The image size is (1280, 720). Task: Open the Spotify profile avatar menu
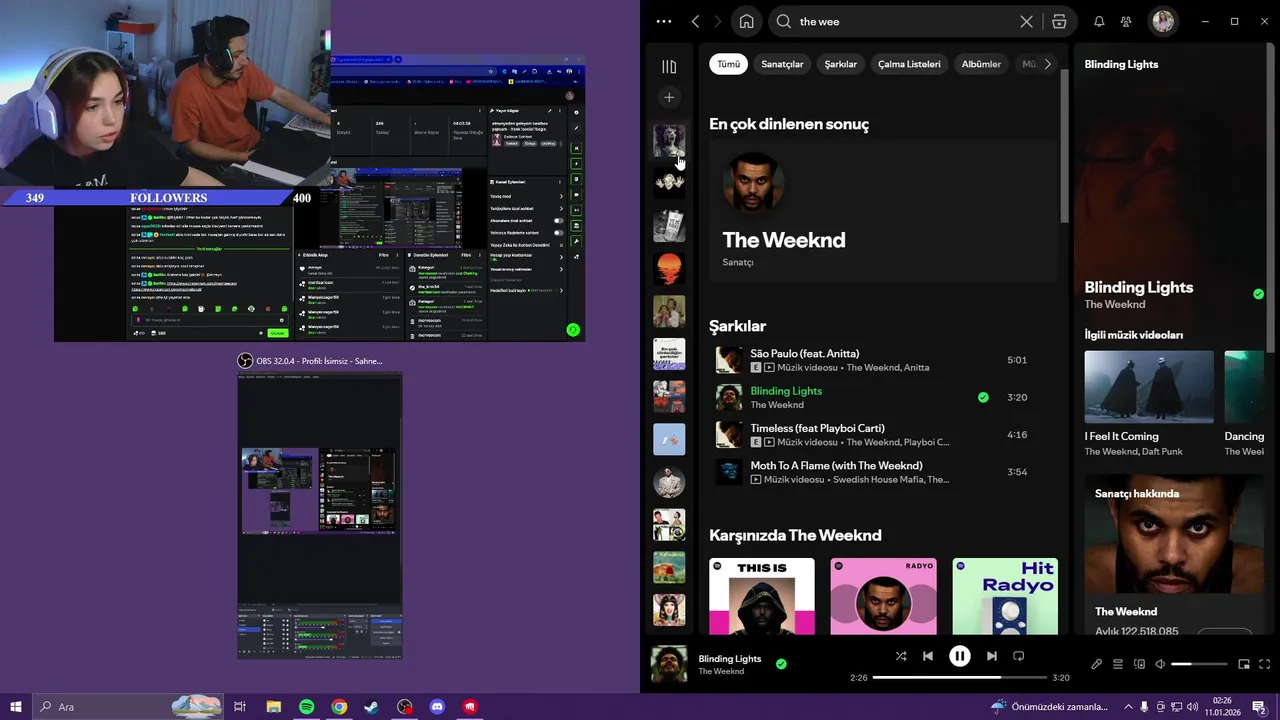(1163, 21)
